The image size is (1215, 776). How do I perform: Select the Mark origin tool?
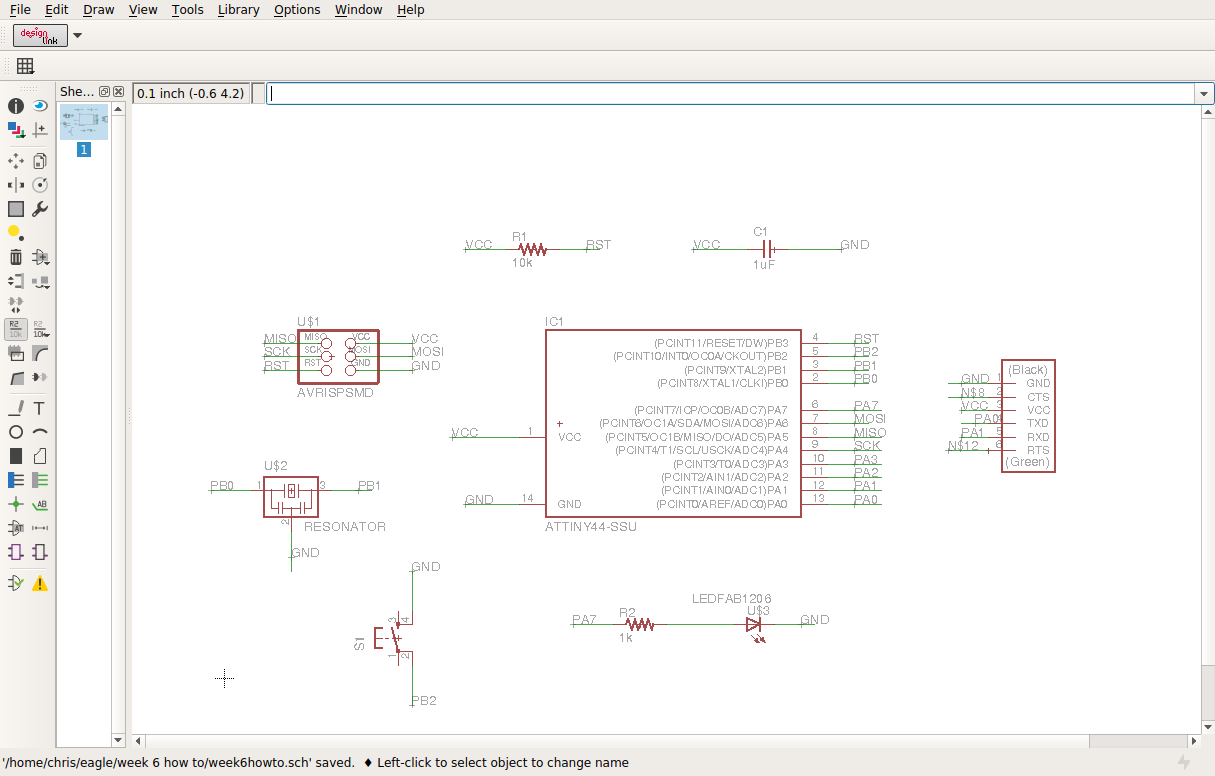40,129
